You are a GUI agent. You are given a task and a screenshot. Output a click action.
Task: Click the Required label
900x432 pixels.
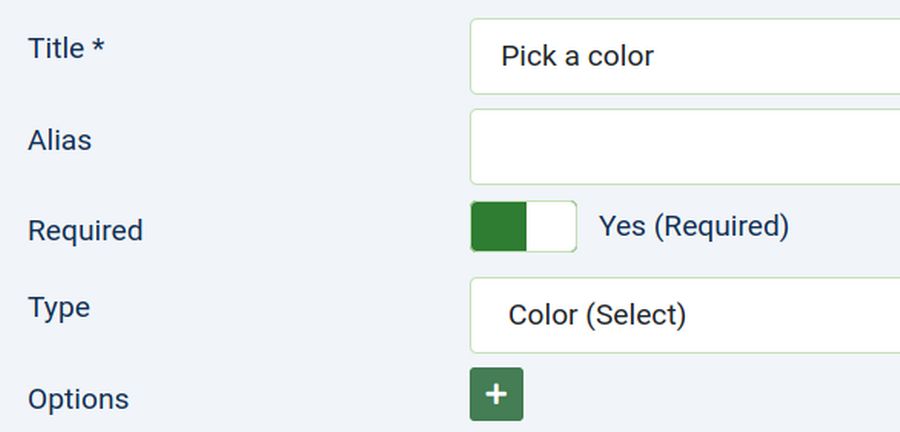[x=85, y=230]
